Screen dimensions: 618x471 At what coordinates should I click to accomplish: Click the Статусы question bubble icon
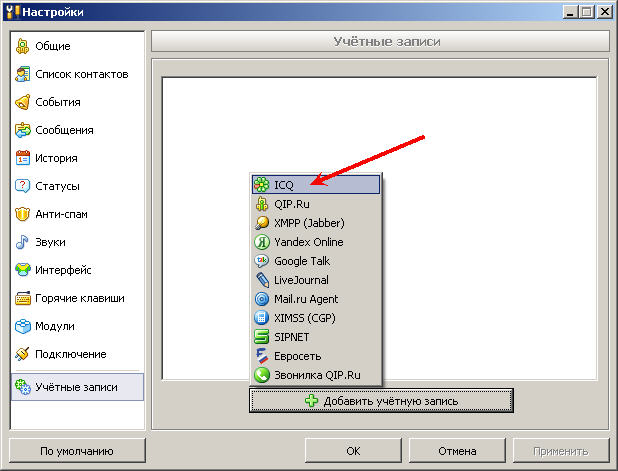(22, 186)
